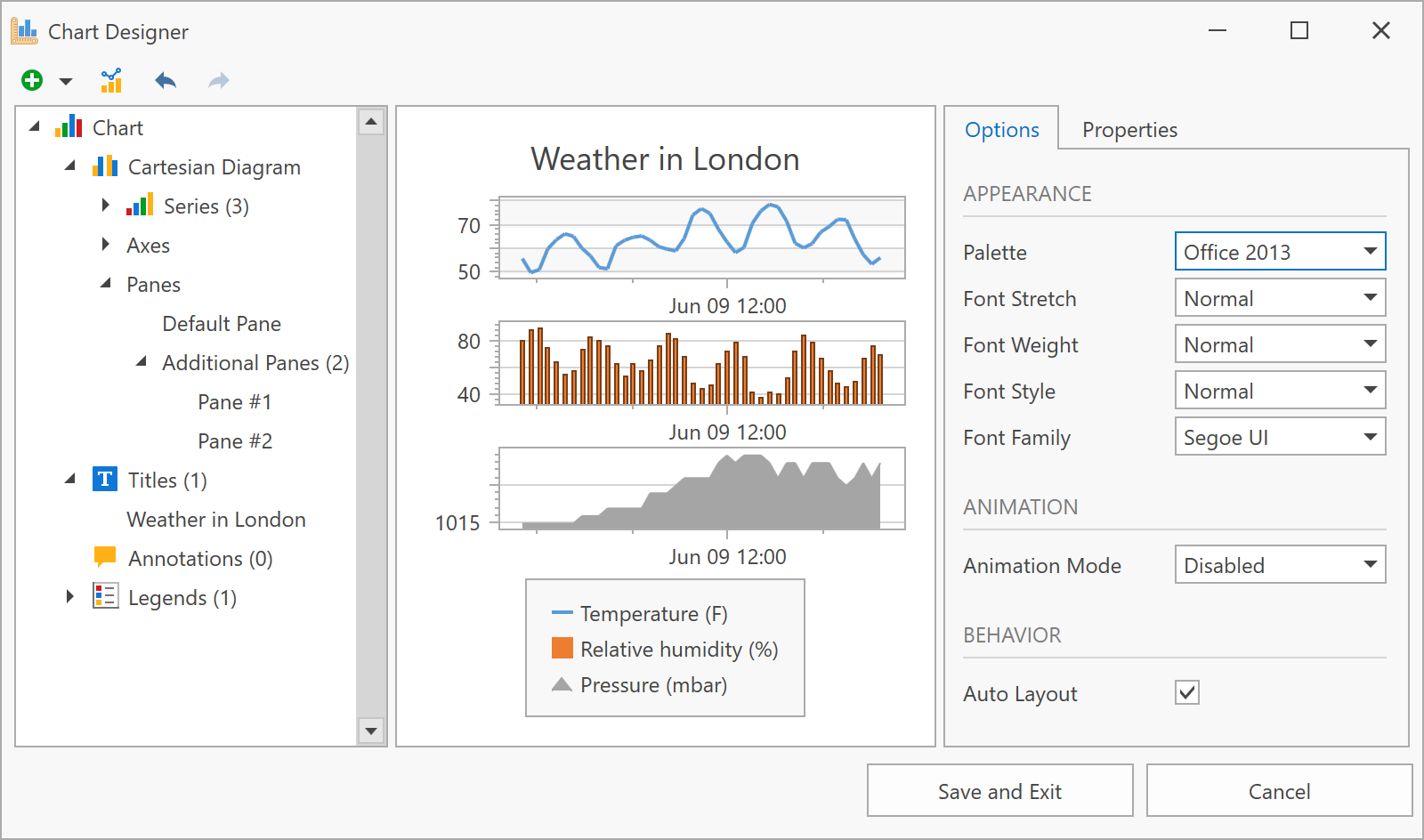Maximize the Chart Designer window
The width and height of the screenshot is (1424, 840).
coord(1299,30)
